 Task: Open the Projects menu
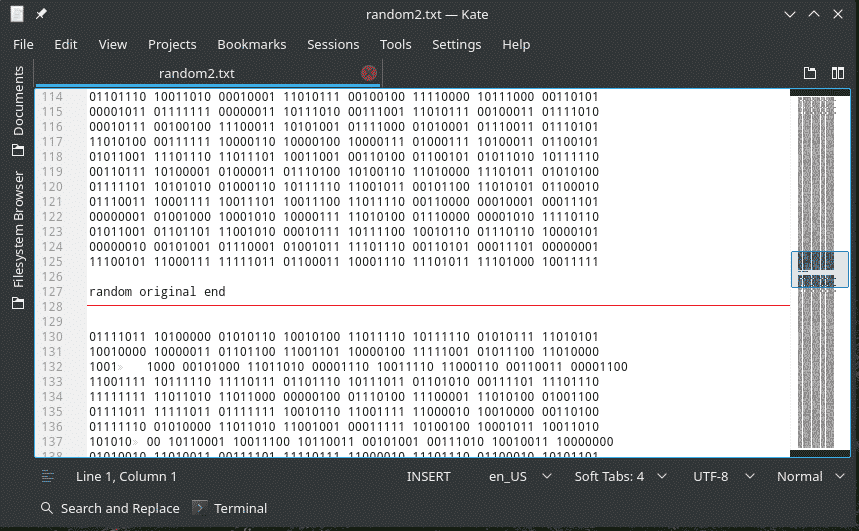pos(172,44)
